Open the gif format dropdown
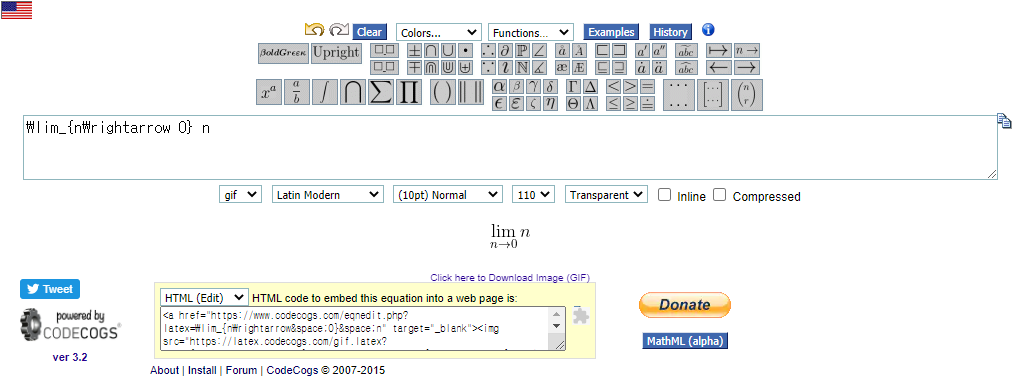1017x377 pixels. (241, 195)
